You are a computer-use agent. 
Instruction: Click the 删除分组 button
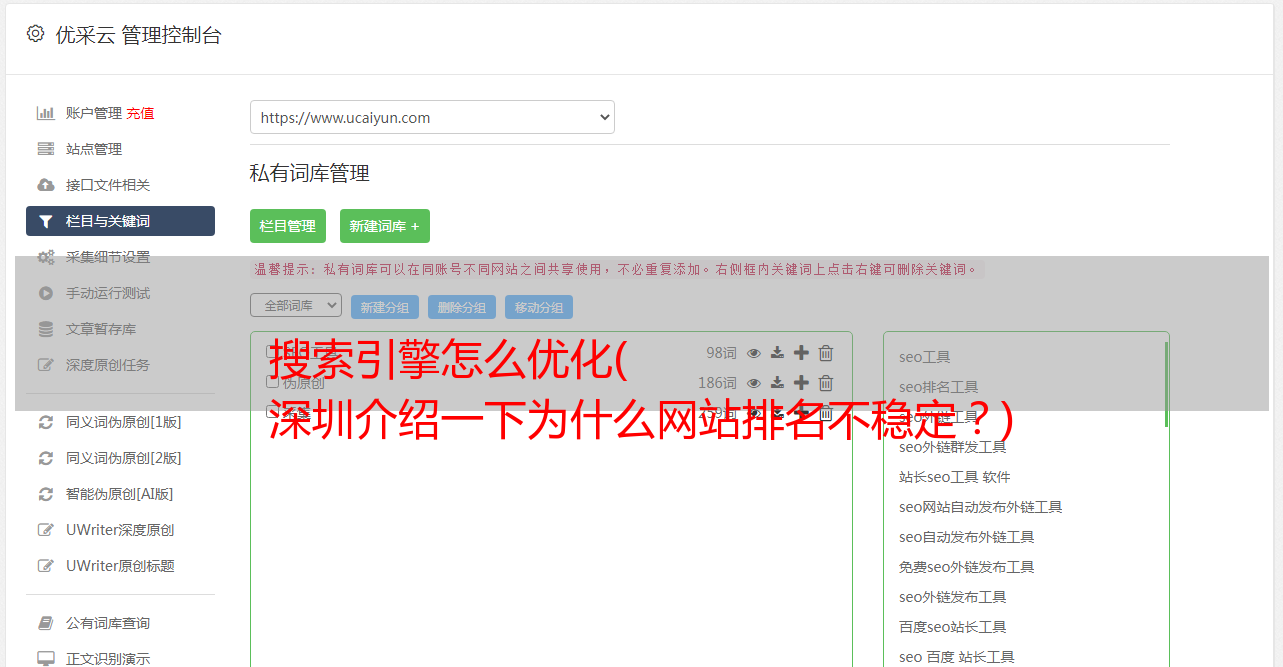[462, 307]
